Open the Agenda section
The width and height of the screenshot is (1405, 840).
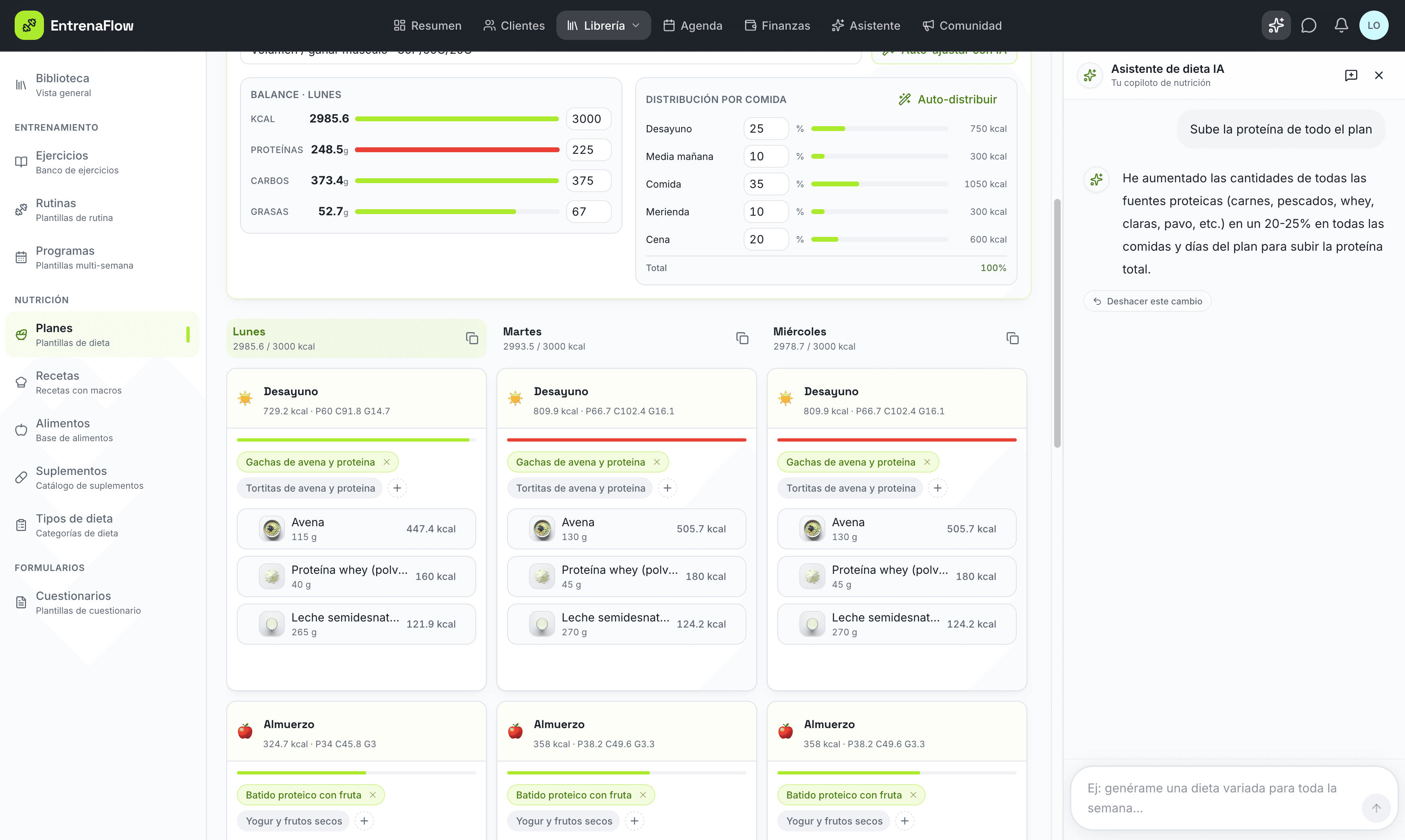pos(693,26)
